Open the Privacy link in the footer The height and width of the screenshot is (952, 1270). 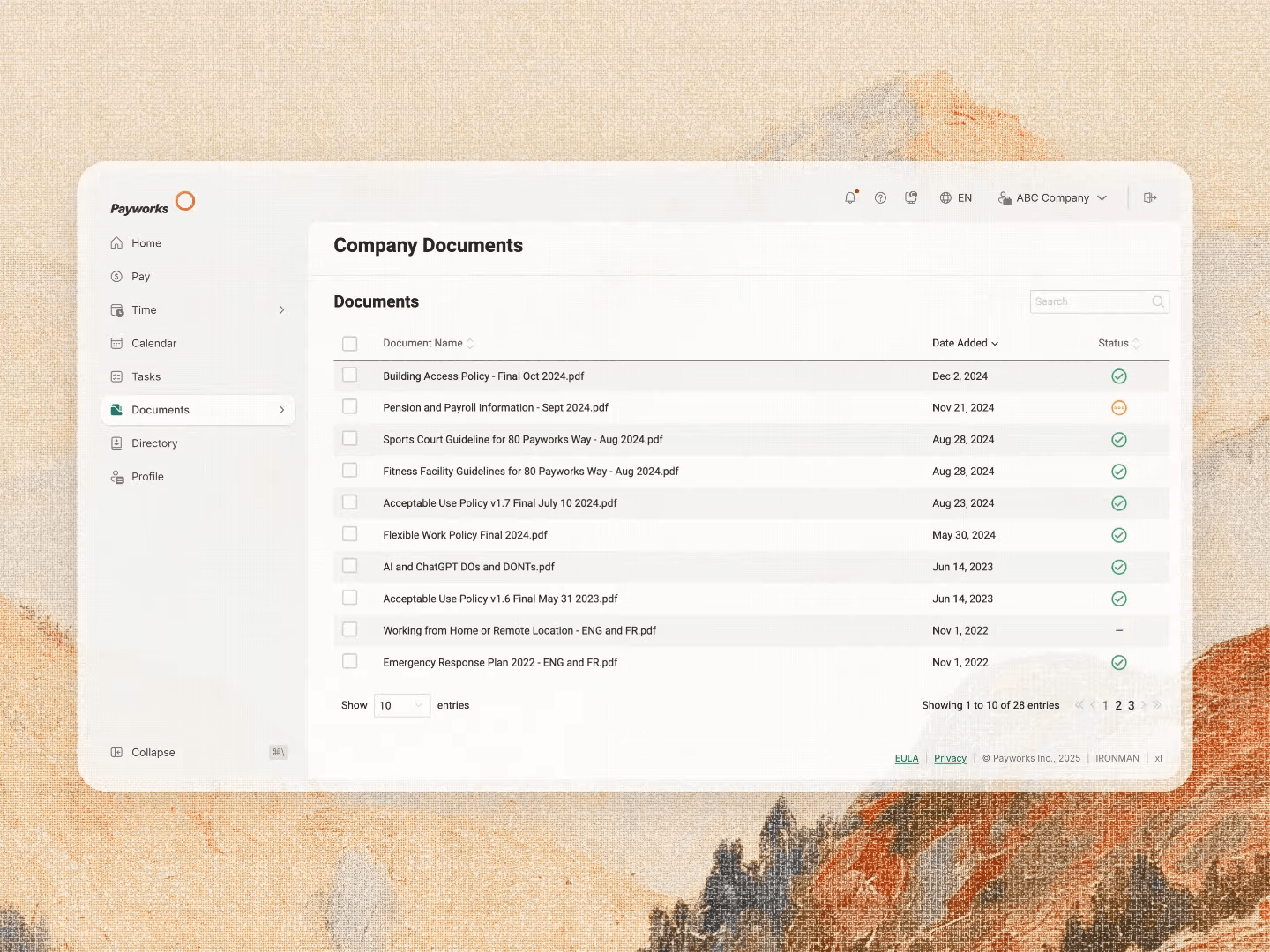(950, 758)
